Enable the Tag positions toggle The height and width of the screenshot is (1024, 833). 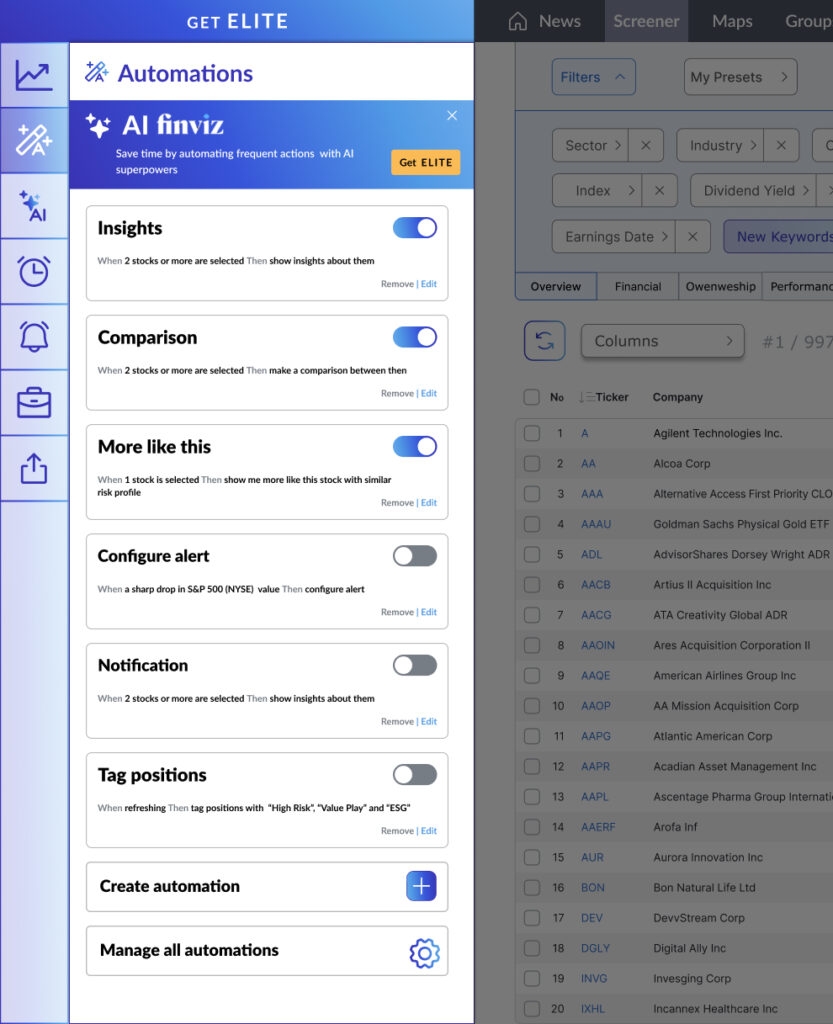415,775
